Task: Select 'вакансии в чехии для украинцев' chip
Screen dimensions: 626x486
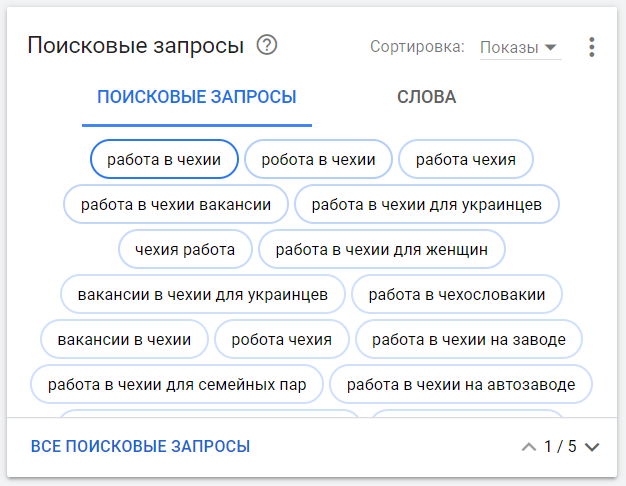Action: (202, 295)
